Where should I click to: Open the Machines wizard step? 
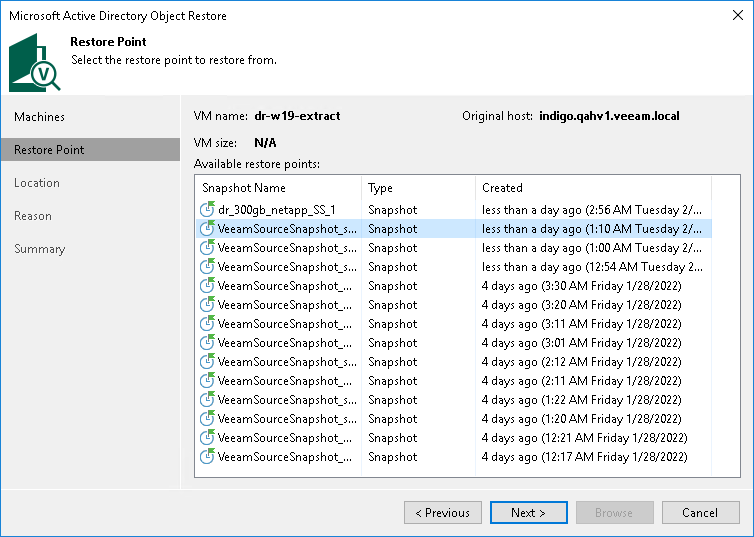pyautogui.click(x=40, y=117)
